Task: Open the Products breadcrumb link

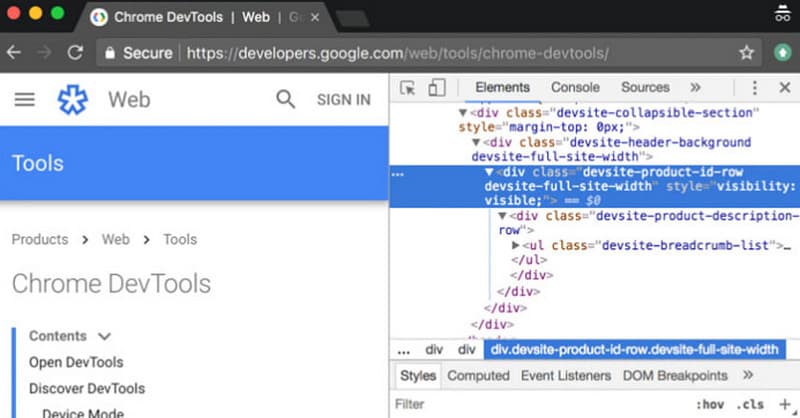Action: (x=40, y=239)
